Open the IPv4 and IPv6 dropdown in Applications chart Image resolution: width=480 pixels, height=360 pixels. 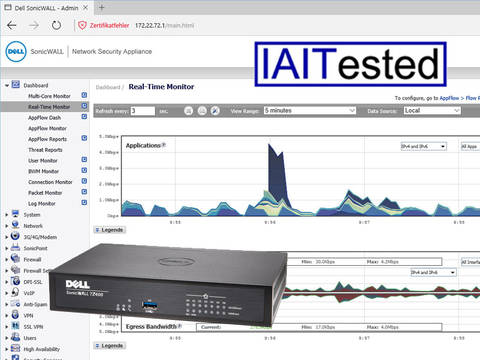click(423, 146)
